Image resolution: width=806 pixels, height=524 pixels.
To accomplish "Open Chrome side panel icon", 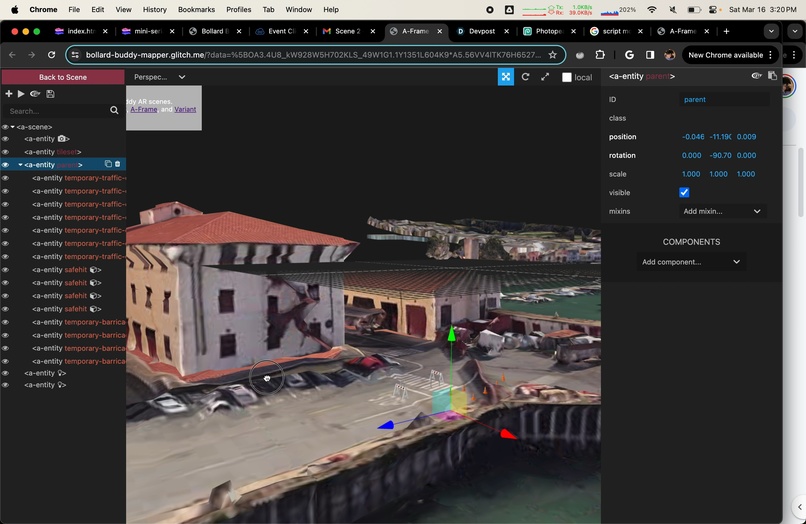I will point(650,55).
